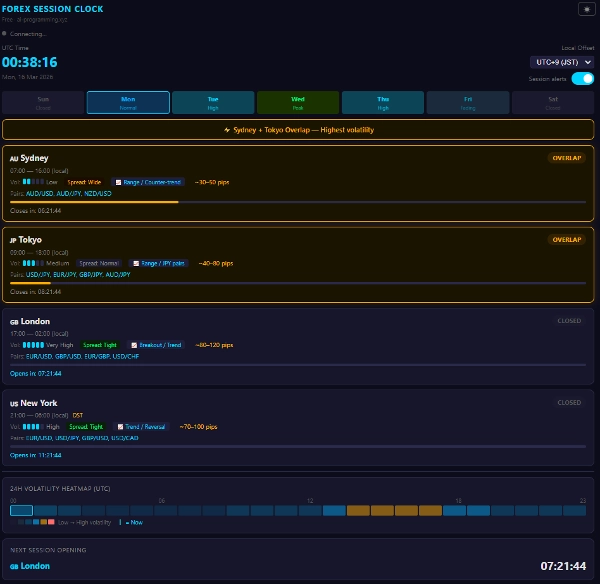Image resolution: width=600 pixels, height=584 pixels.
Task: Click the London Breakout / Trend chart icon
Action: pyautogui.click(x=134, y=345)
